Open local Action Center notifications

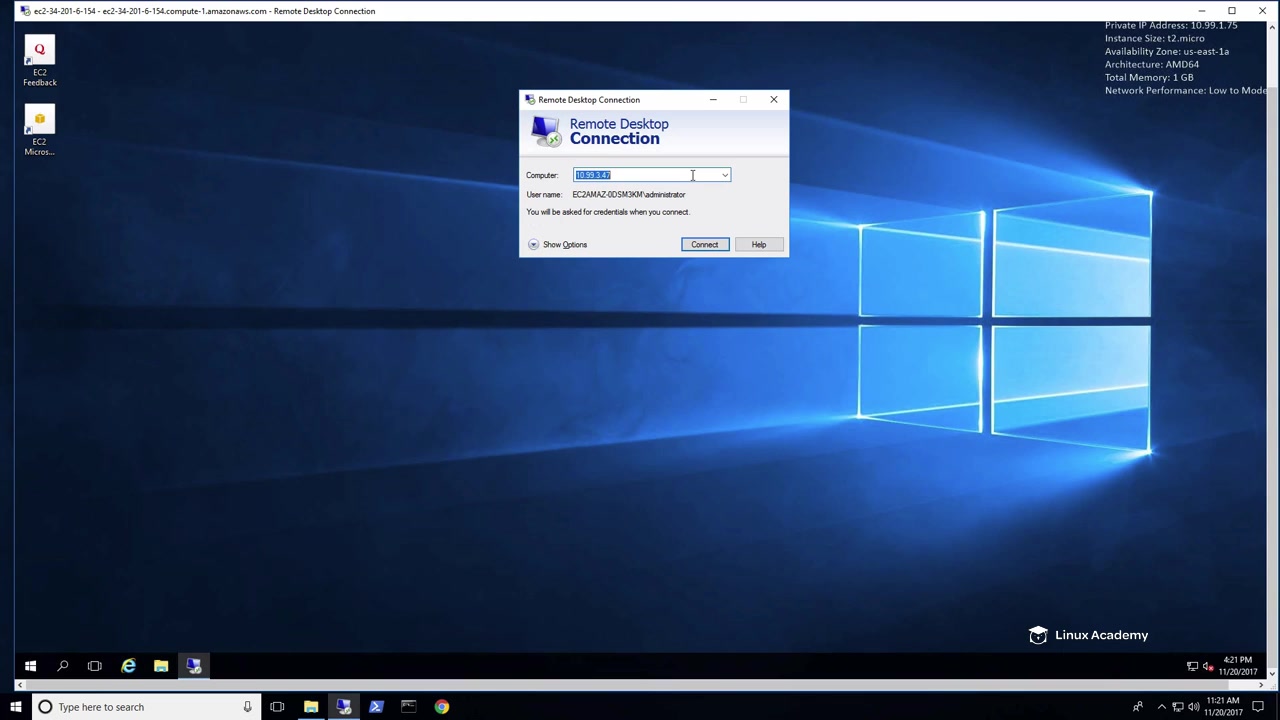coord(1258,707)
